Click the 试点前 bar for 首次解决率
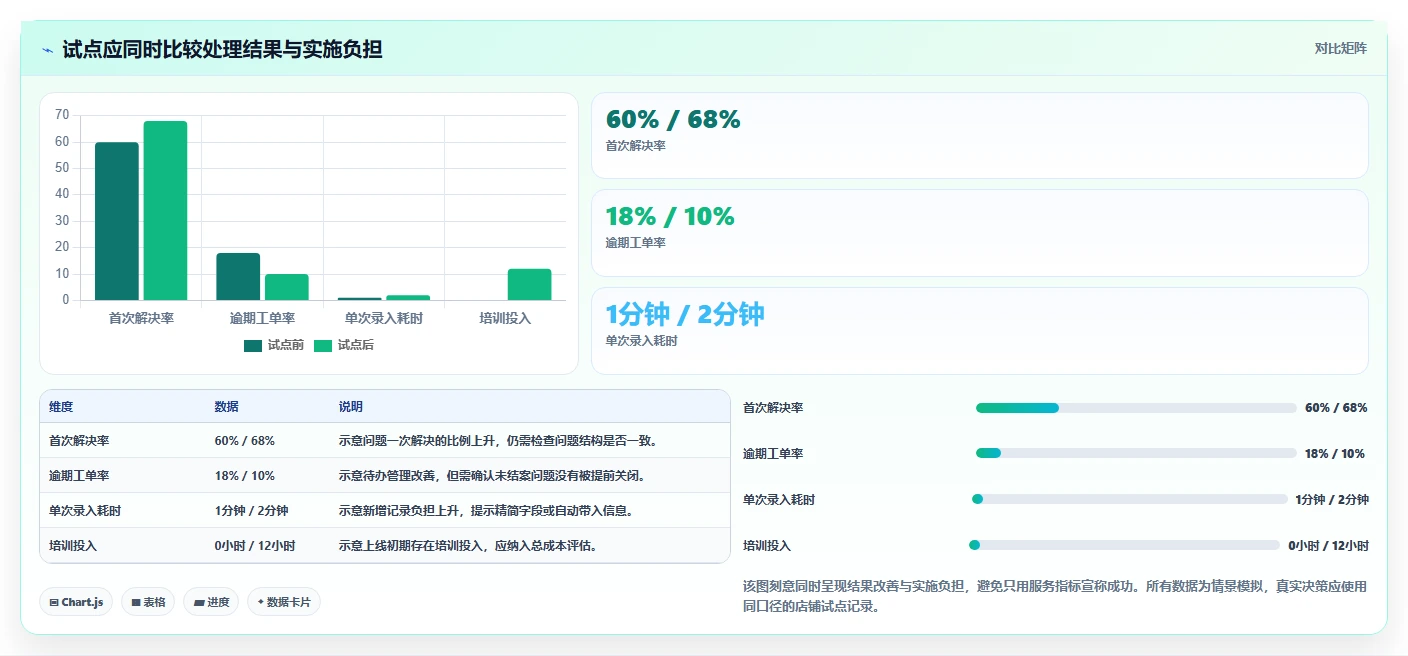 (117, 221)
